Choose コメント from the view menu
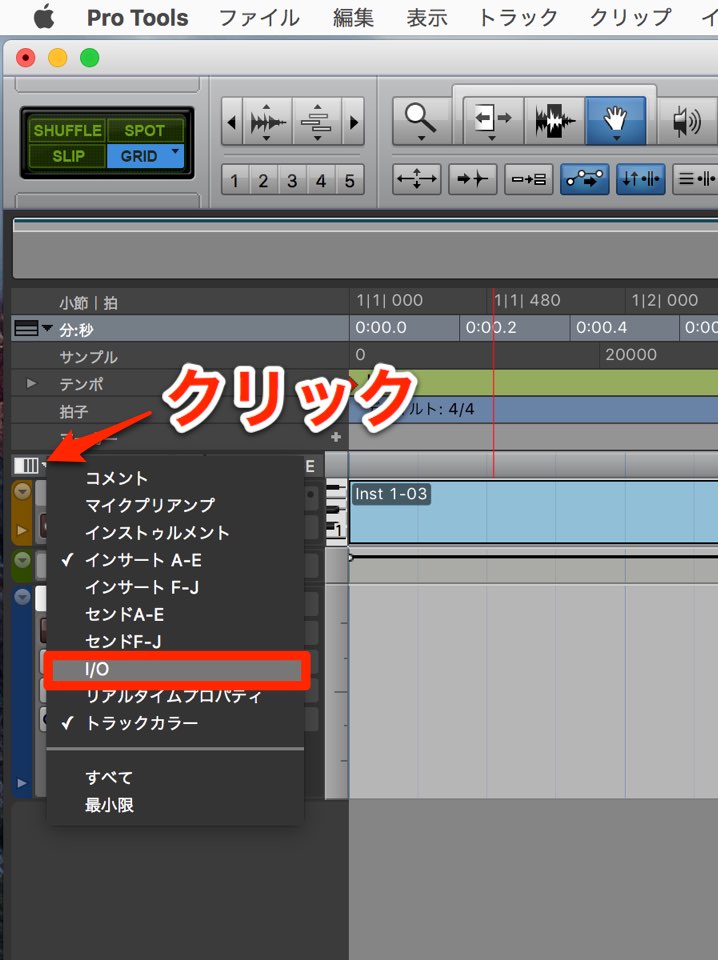 coord(175,478)
